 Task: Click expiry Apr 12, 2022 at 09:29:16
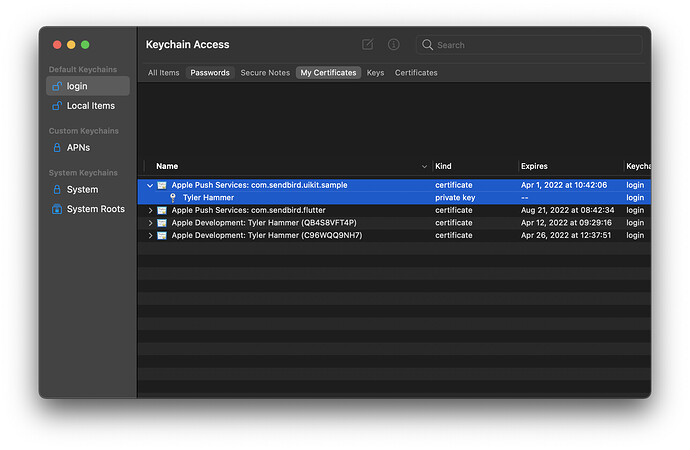coord(566,223)
